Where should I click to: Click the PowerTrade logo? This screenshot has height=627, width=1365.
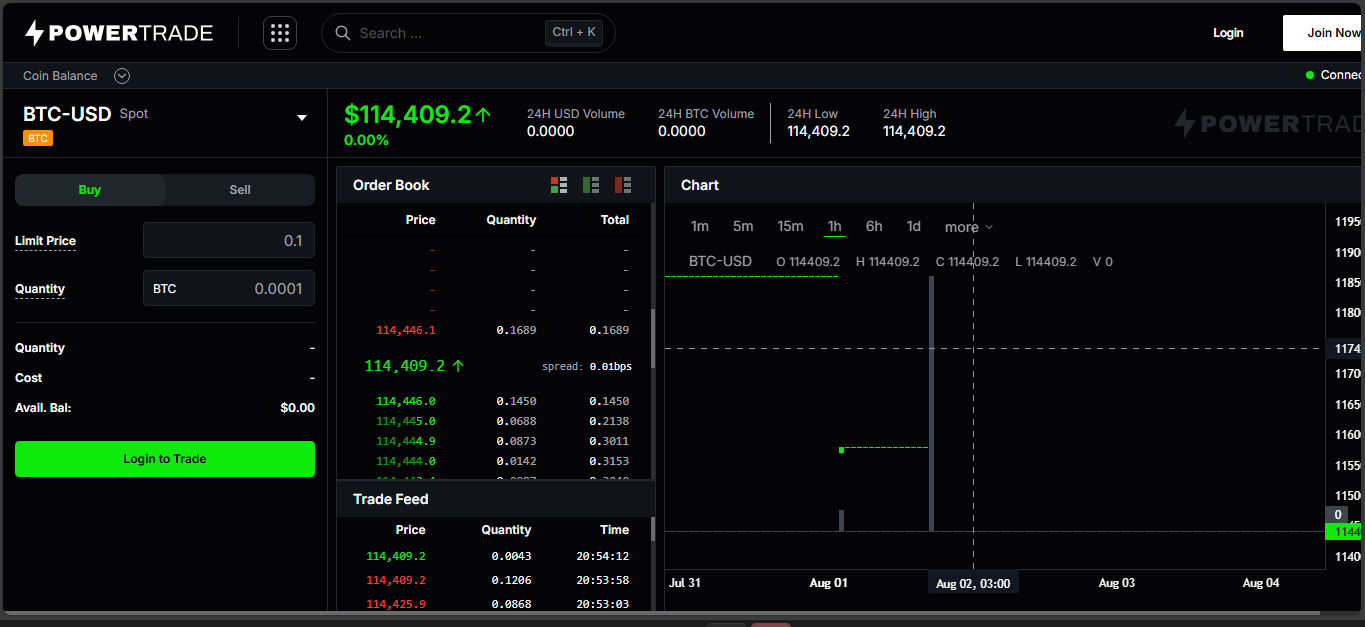coord(119,33)
